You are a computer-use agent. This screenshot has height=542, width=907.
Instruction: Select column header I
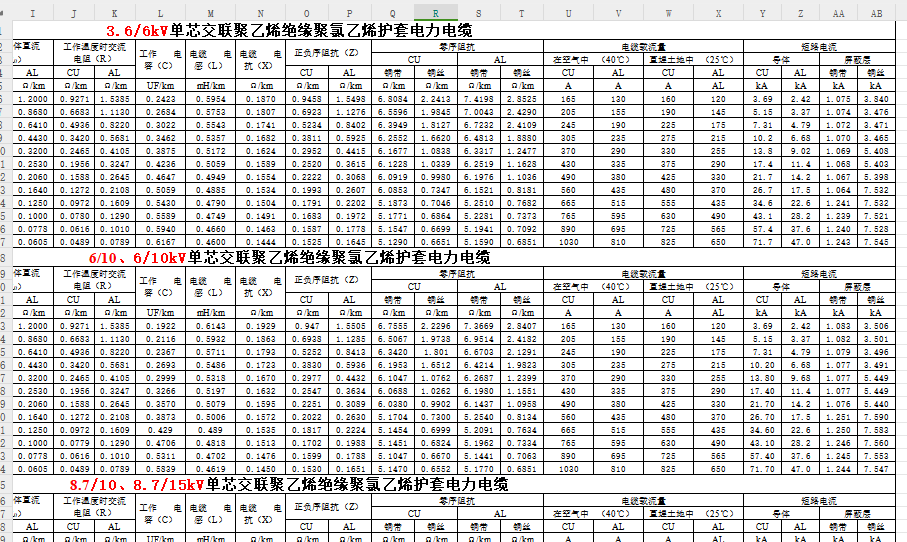tap(32, 12)
